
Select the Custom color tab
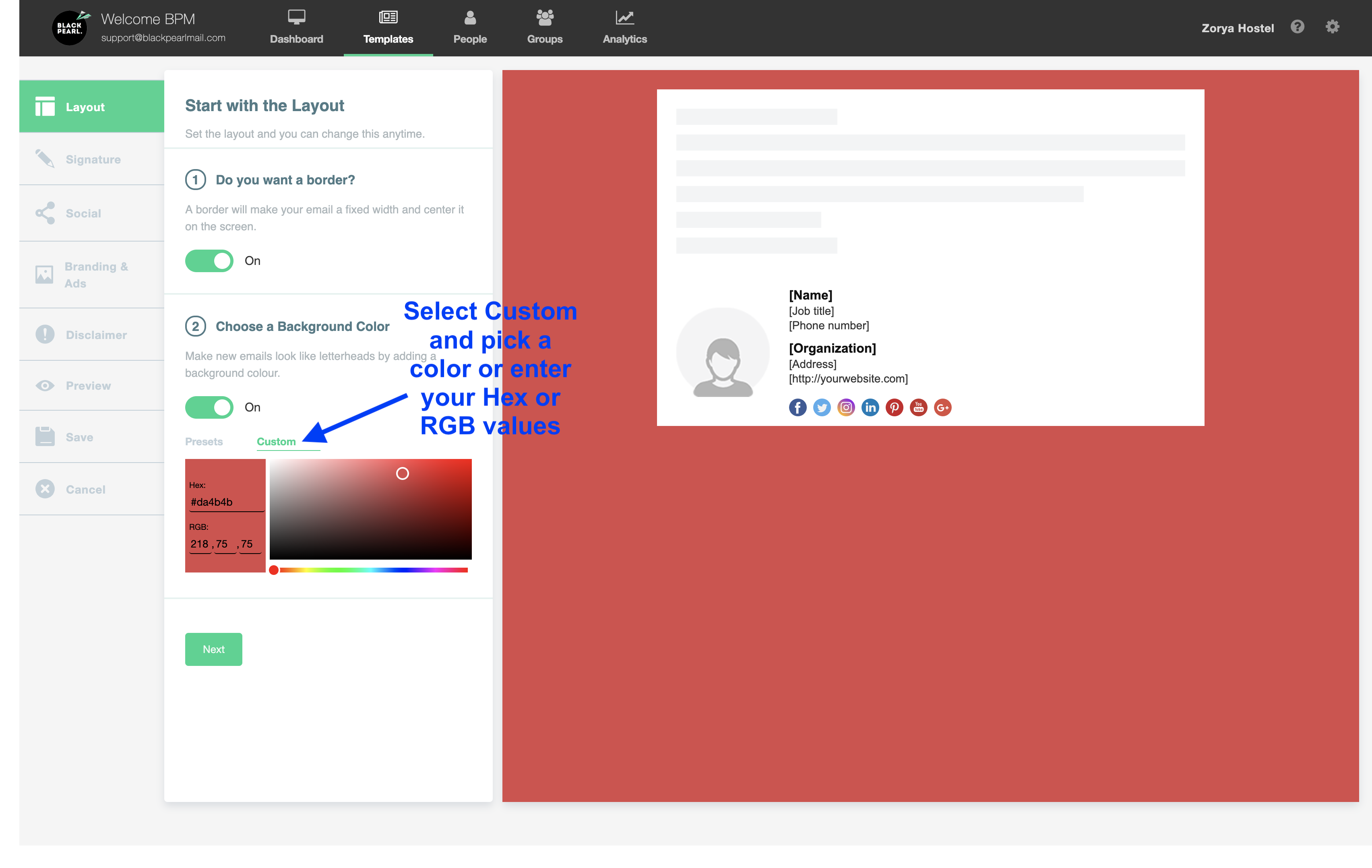click(x=276, y=442)
